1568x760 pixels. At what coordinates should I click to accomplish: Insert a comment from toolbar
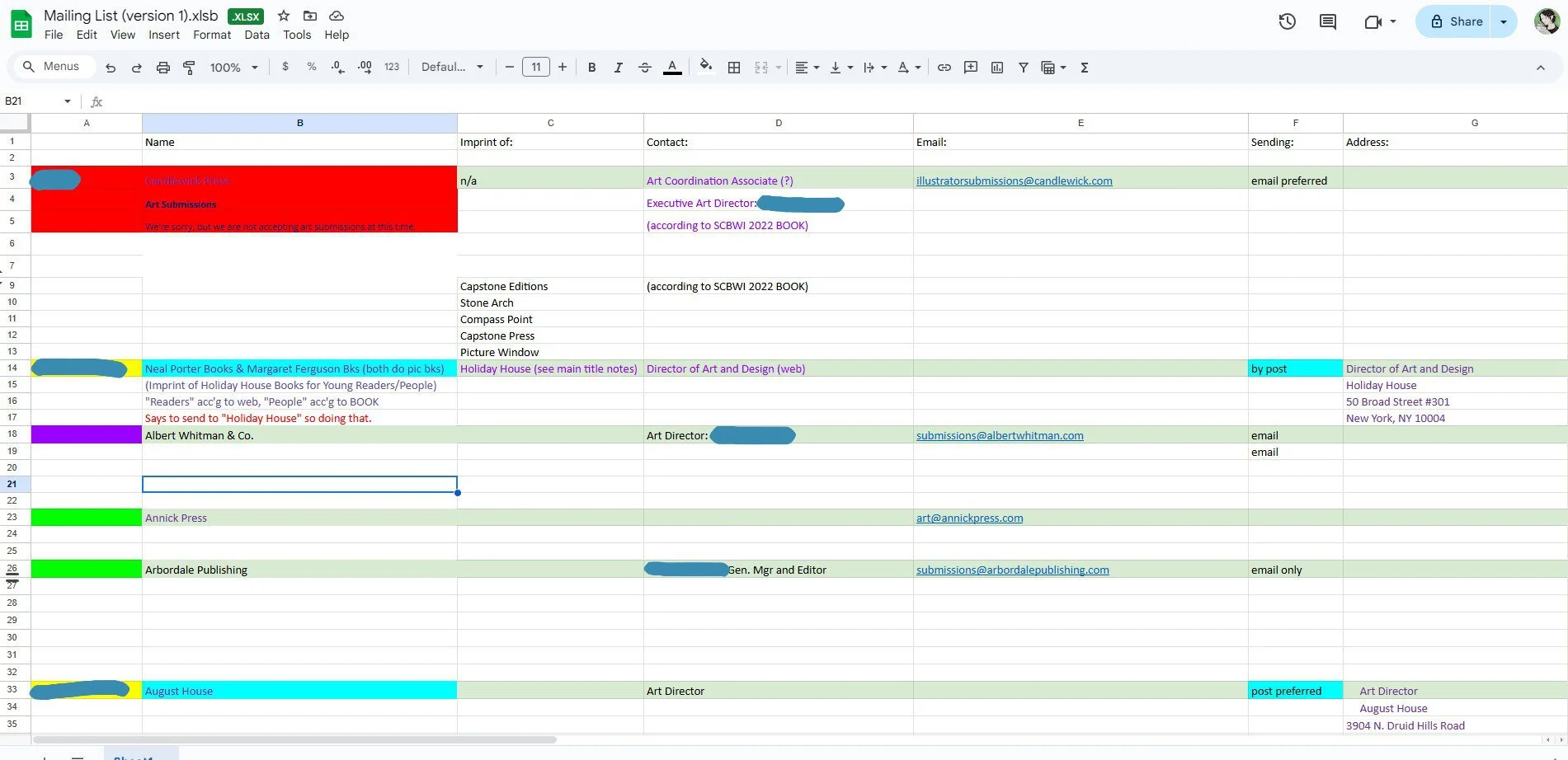pyautogui.click(x=971, y=68)
